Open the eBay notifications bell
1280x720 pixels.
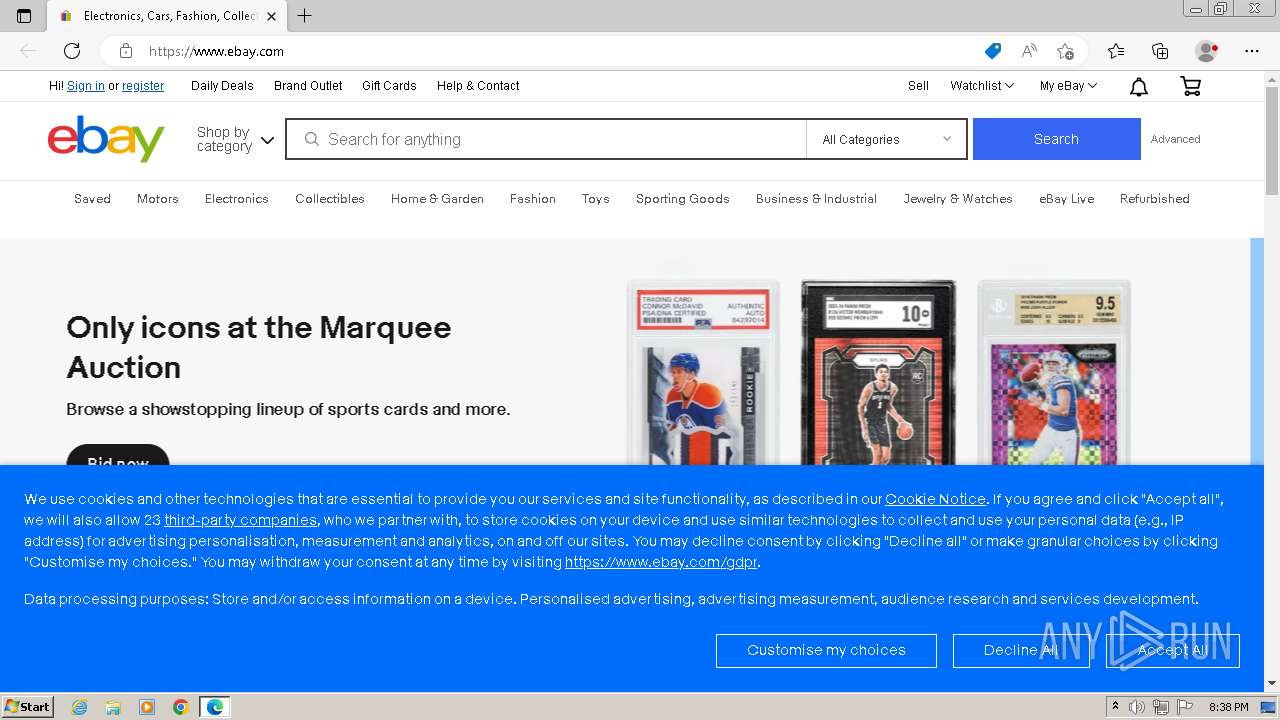point(1138,87)
